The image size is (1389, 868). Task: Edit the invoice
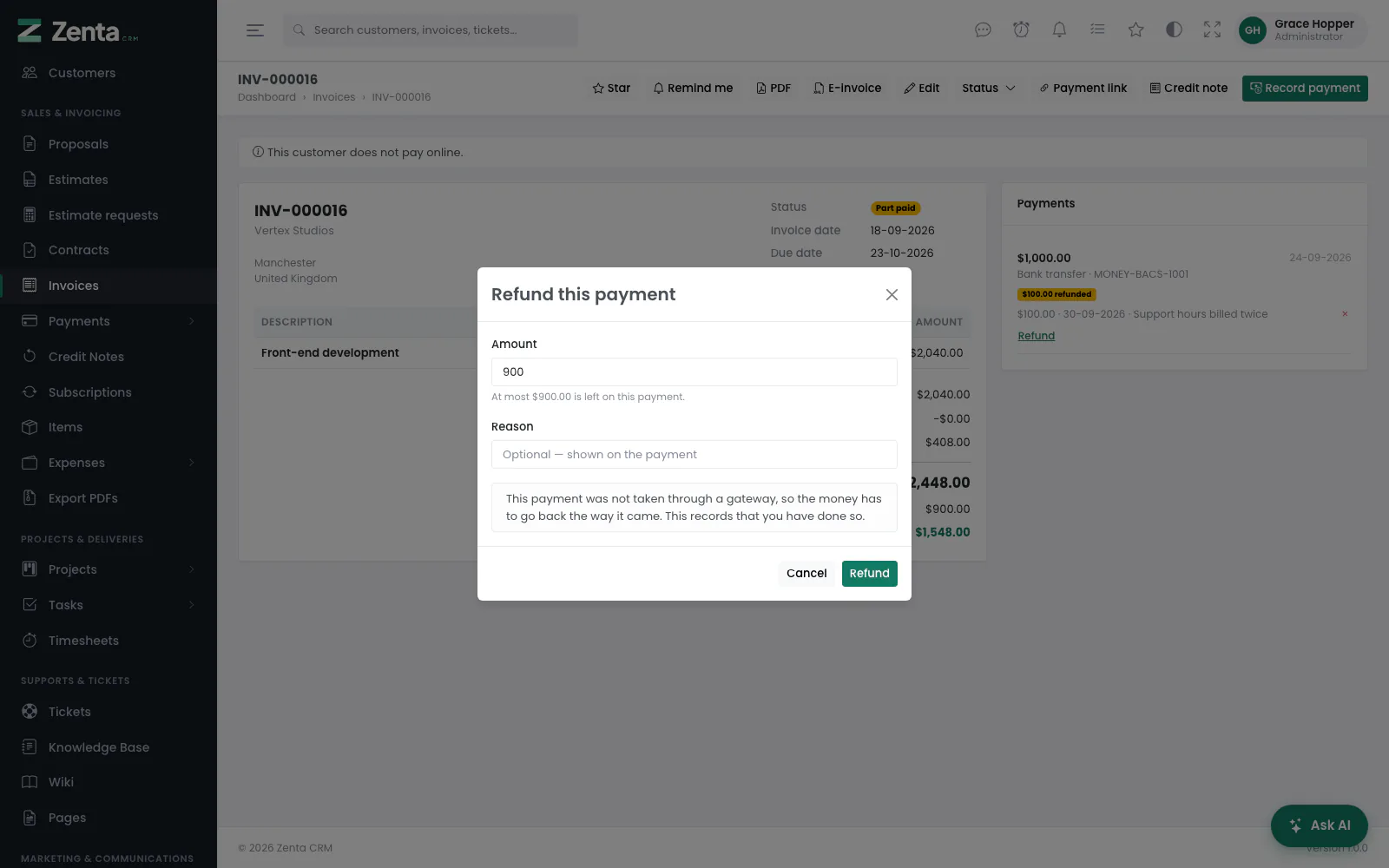coord(922,89)
